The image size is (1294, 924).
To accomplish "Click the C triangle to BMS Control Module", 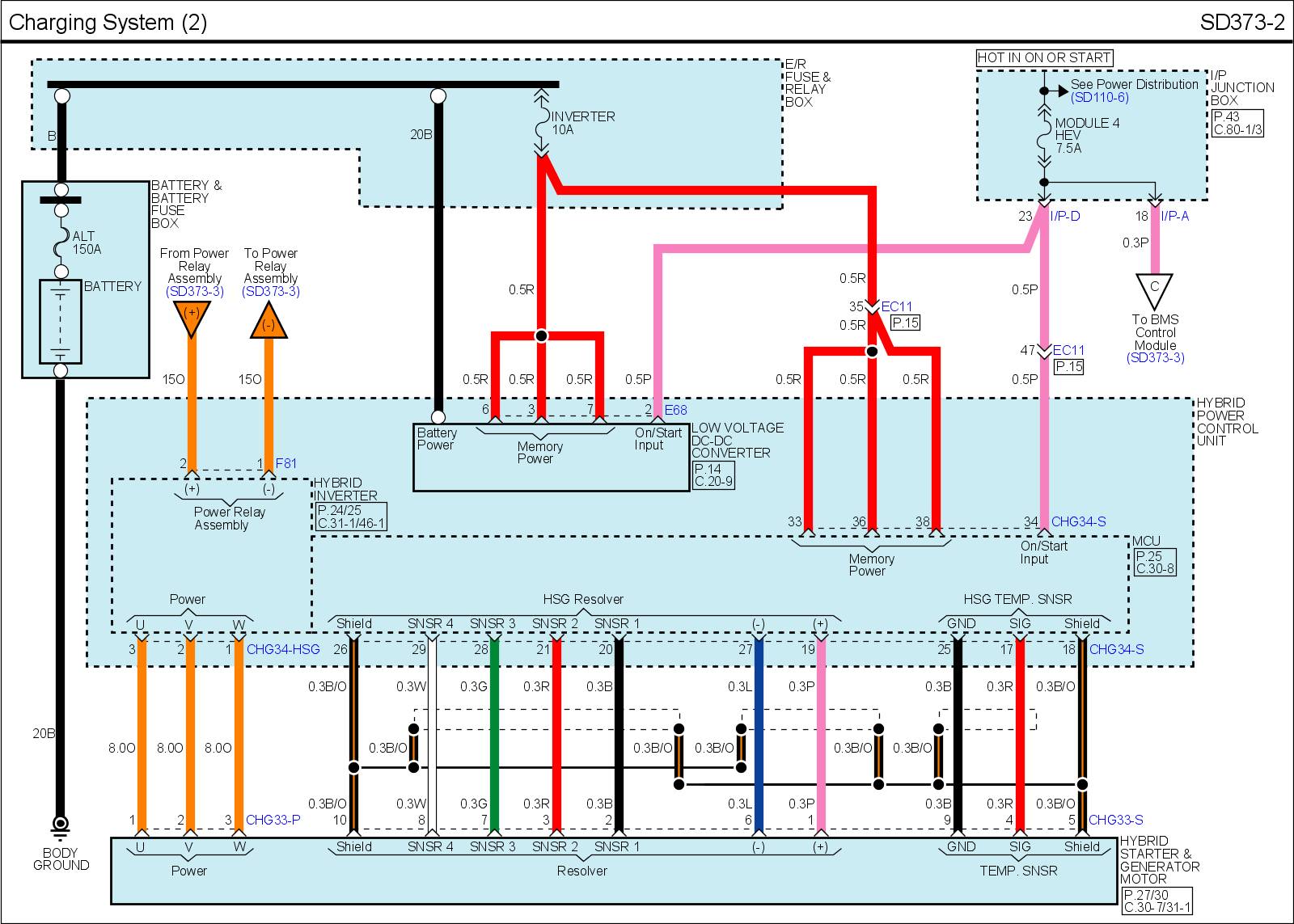I will (x=1154, y=290).
